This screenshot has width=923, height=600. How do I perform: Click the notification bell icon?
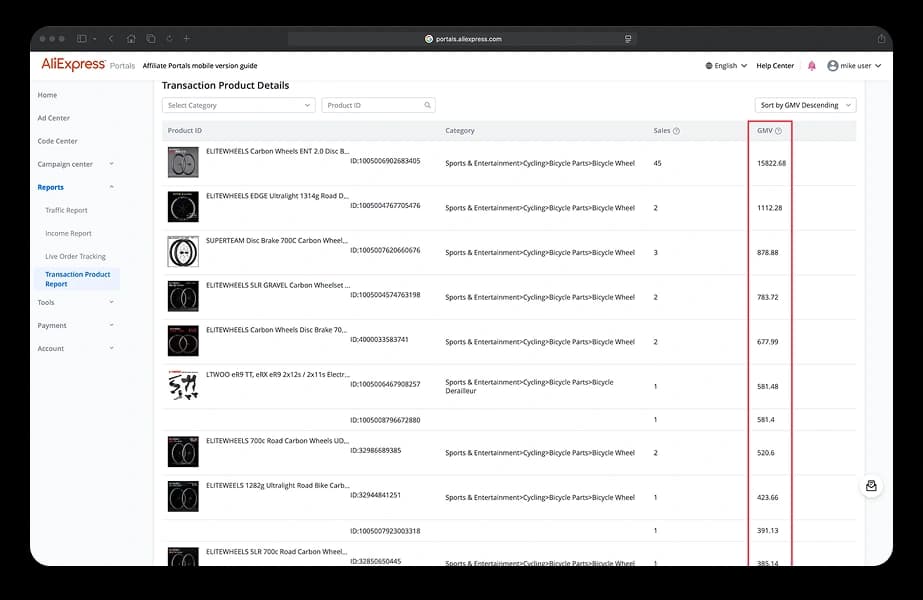click(811, 66)
